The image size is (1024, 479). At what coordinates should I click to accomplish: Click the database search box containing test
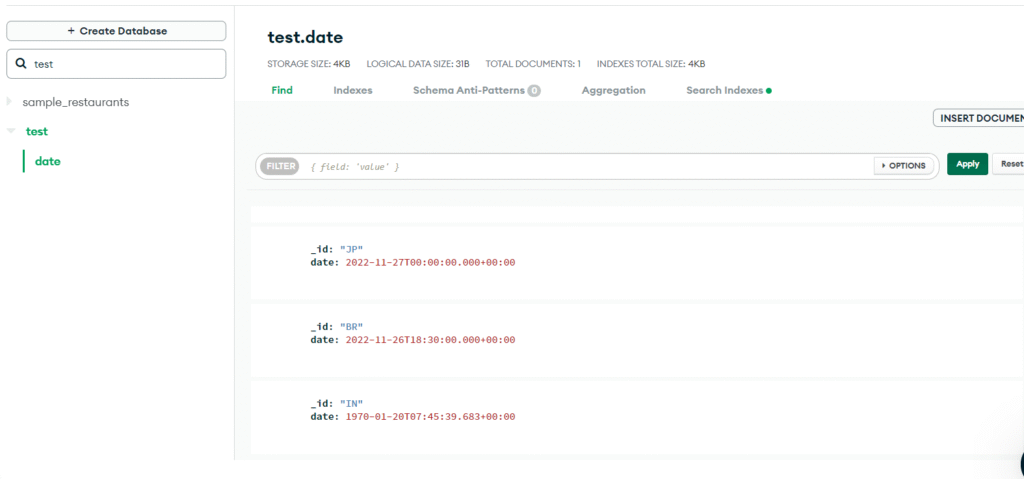[125, 64]
